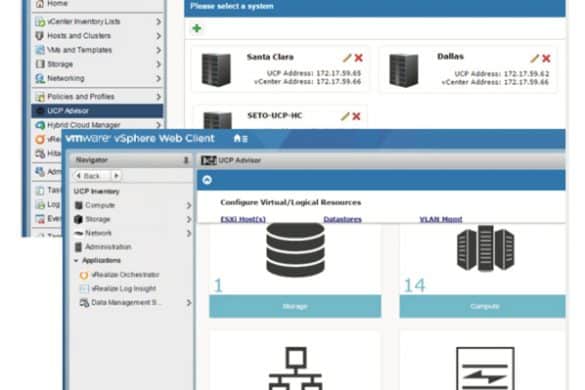The height and width of the screenshot is (390, 585).
Task: Expand the back window's Storage chevron
Action: pos(158,64)
